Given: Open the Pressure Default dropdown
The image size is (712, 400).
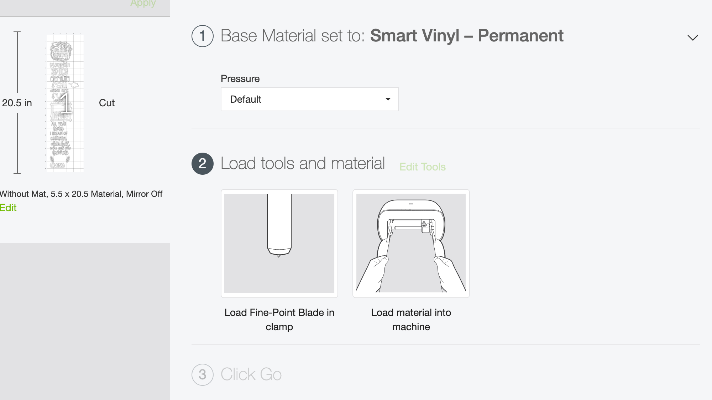Looking at the screenshot, I should [x=309, y=99].
